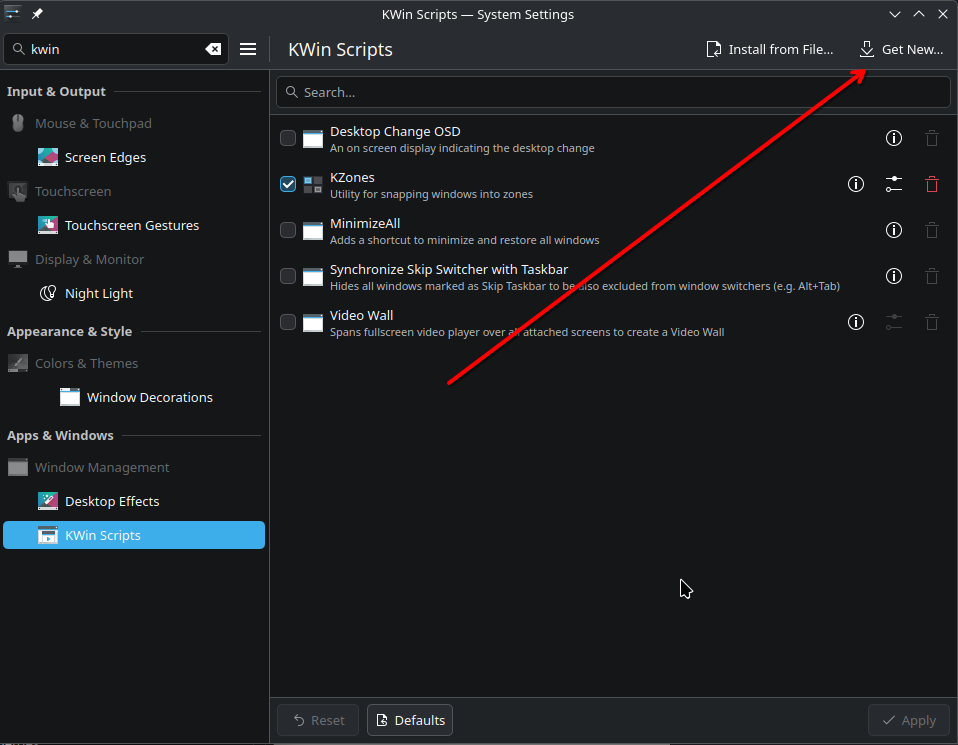This screenshot has height=745, width=958.
Task: Click the Reset button
Action: tap(318, 720)
